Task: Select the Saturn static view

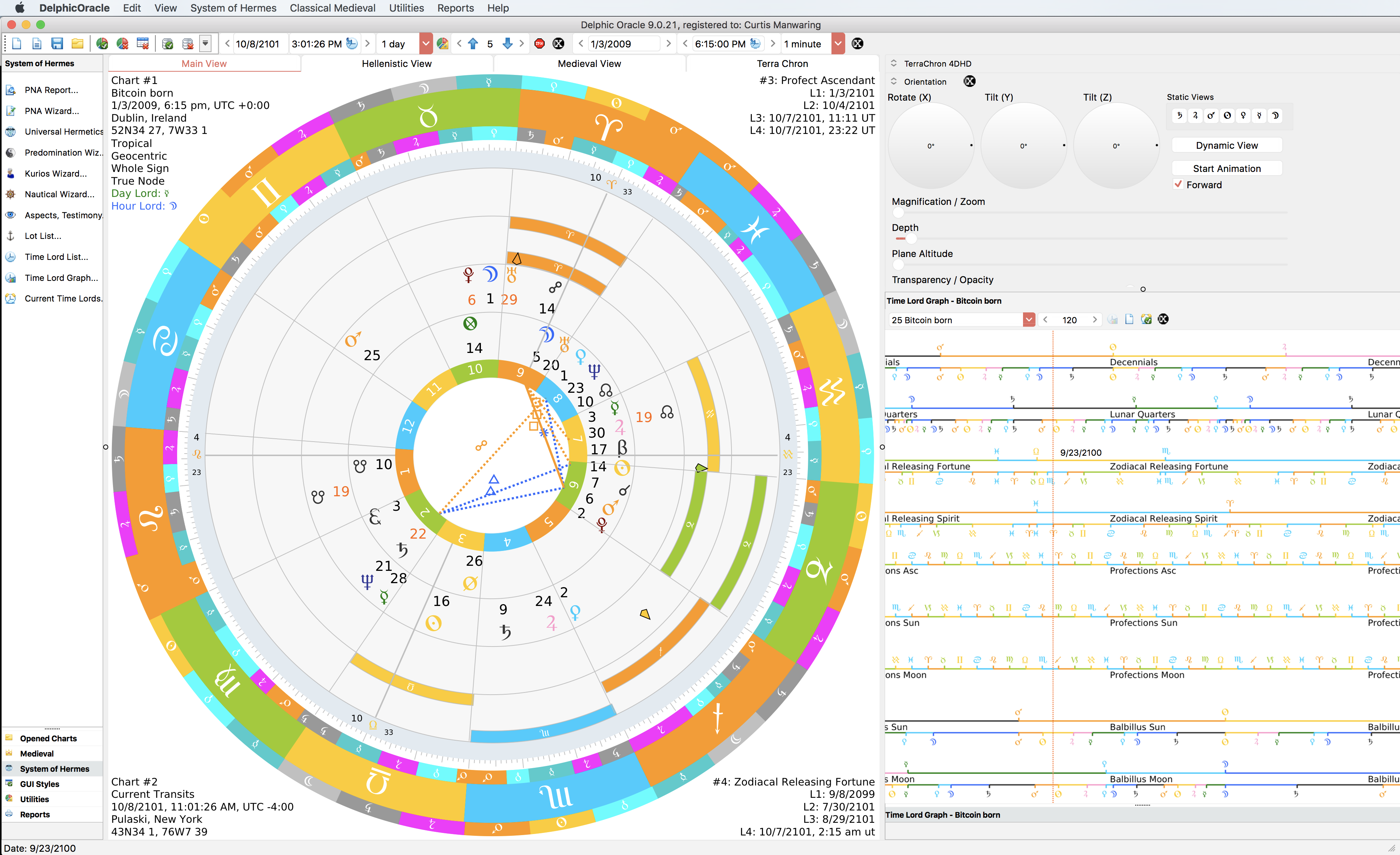Action: tap(1179, 115)
